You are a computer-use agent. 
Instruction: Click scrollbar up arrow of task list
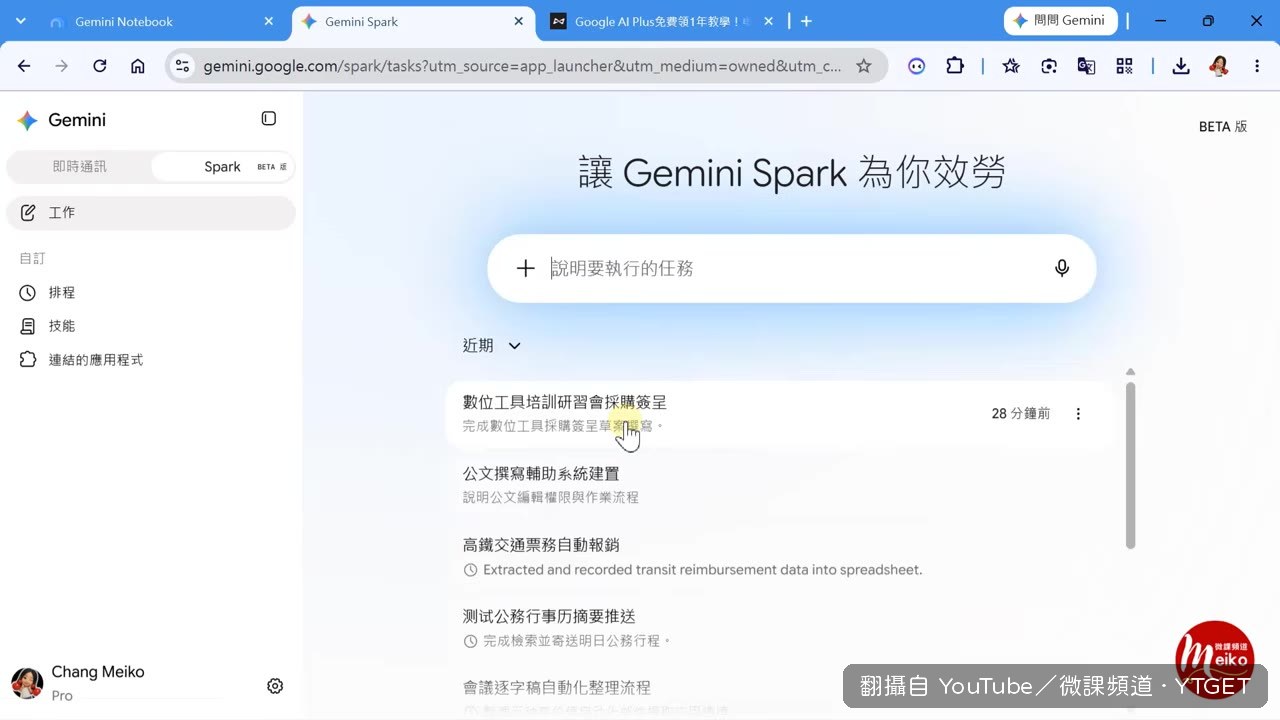[x=1130, y=372]
